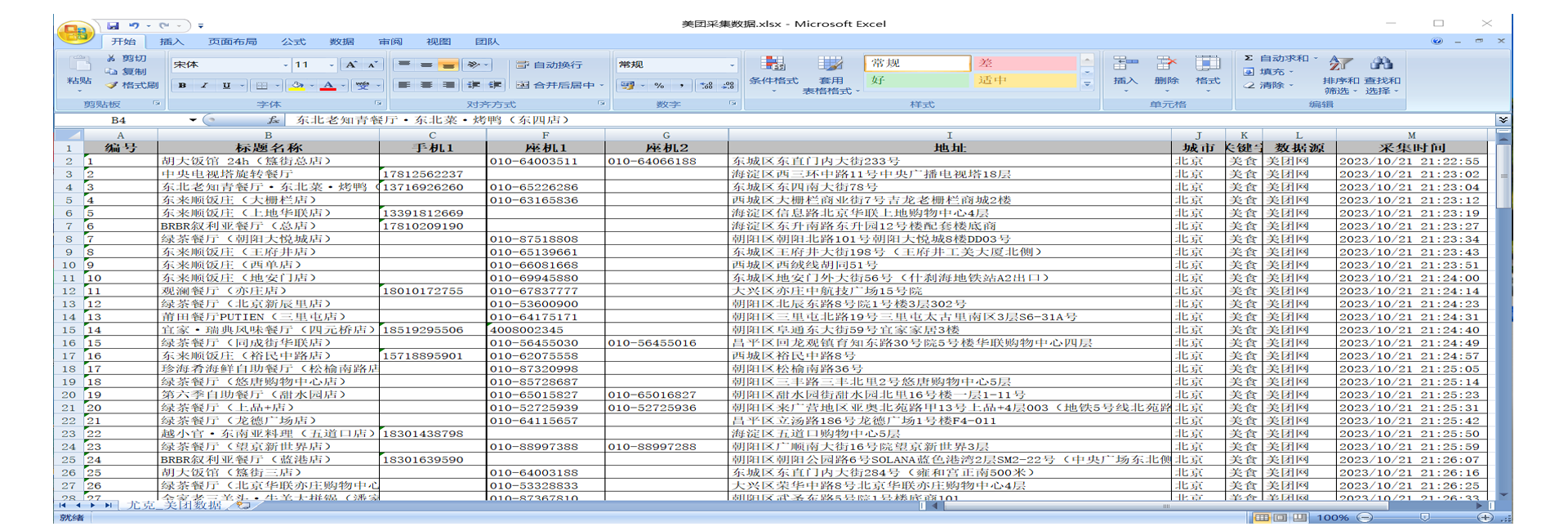The image size is (1568, 531).
Task: Open the 清除 clear menu
Action: click(x=1270, y=85)
